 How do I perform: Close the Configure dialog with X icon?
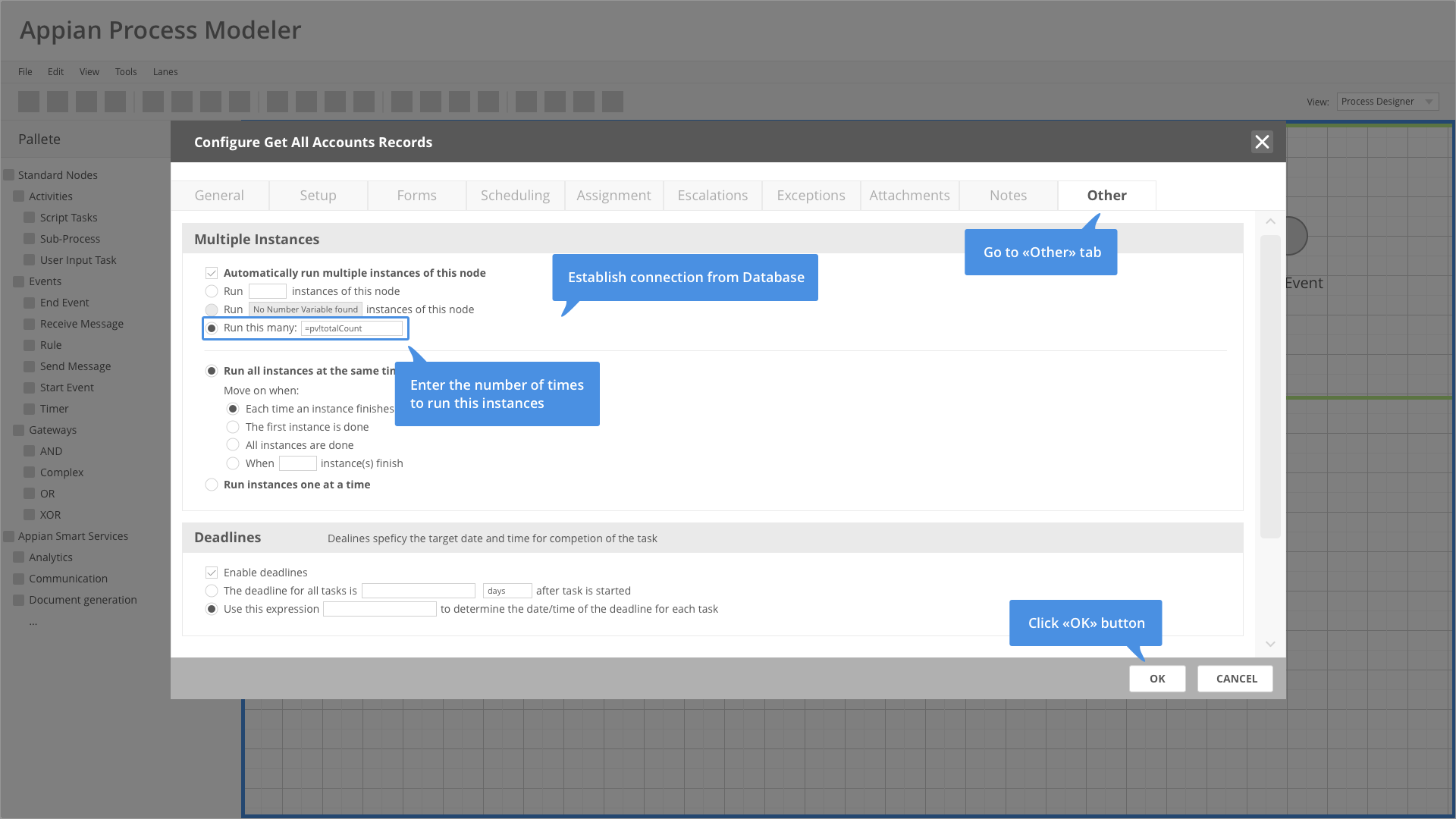pos(1262,142)
